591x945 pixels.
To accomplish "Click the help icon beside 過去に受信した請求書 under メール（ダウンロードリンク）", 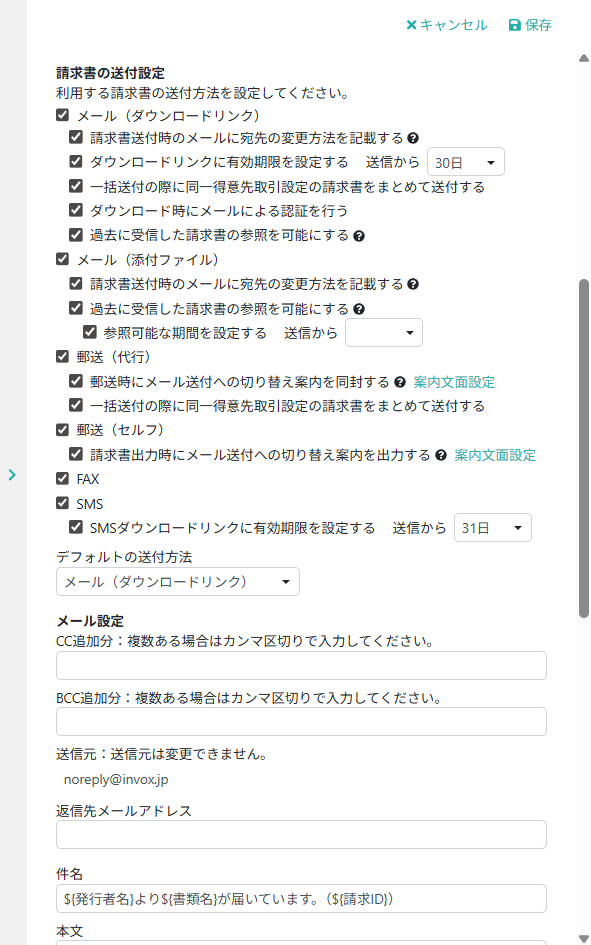I will pos(359,236).
